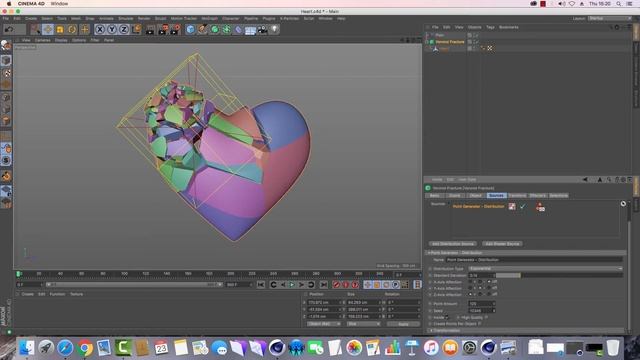Viewport: 640px width, 360px height.
Task: Open the Cameras viewport menu
Action: [x=42, y=40]
